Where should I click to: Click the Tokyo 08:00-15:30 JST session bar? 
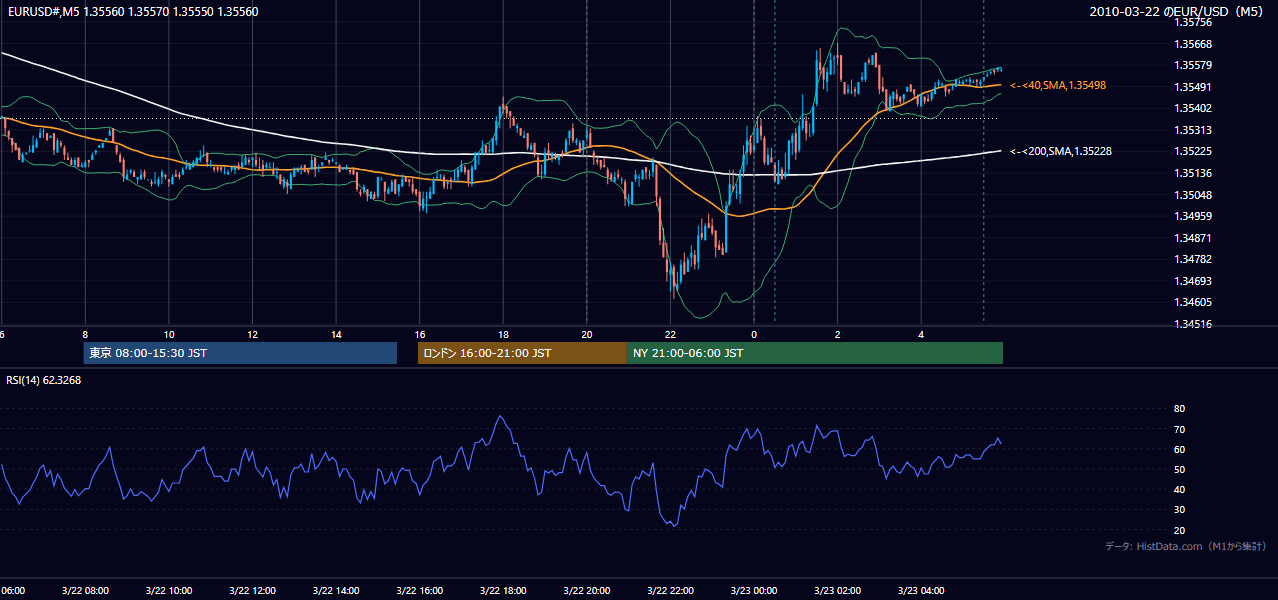pyautogui.click(x=240, y=353)
